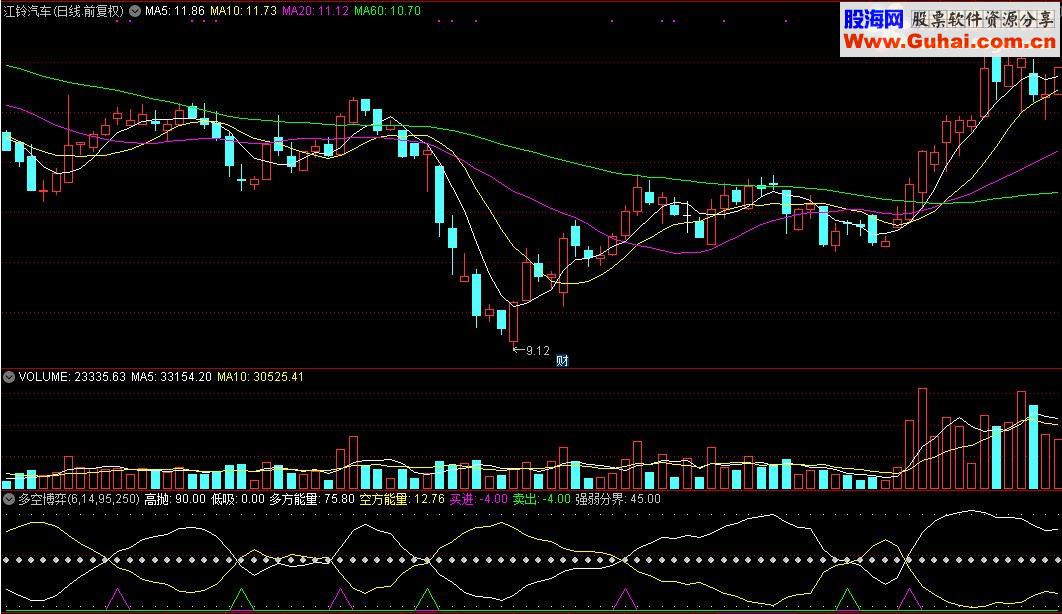The width and height of the screenshot is (1062, 614).
Task: Select the 低吸: 0.00 value
Action: point(238,500)
